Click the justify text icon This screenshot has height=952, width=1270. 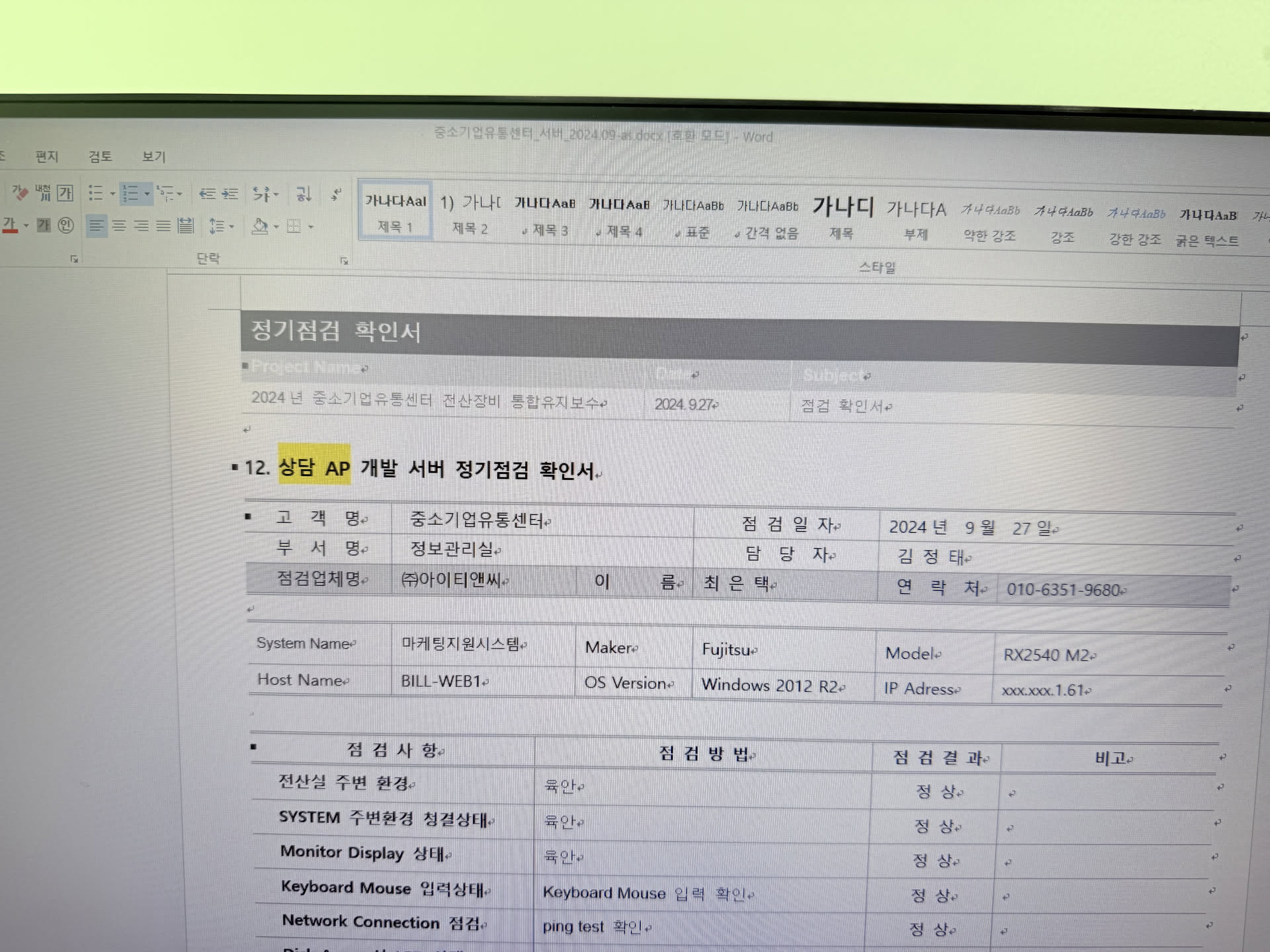coord(163,226)
